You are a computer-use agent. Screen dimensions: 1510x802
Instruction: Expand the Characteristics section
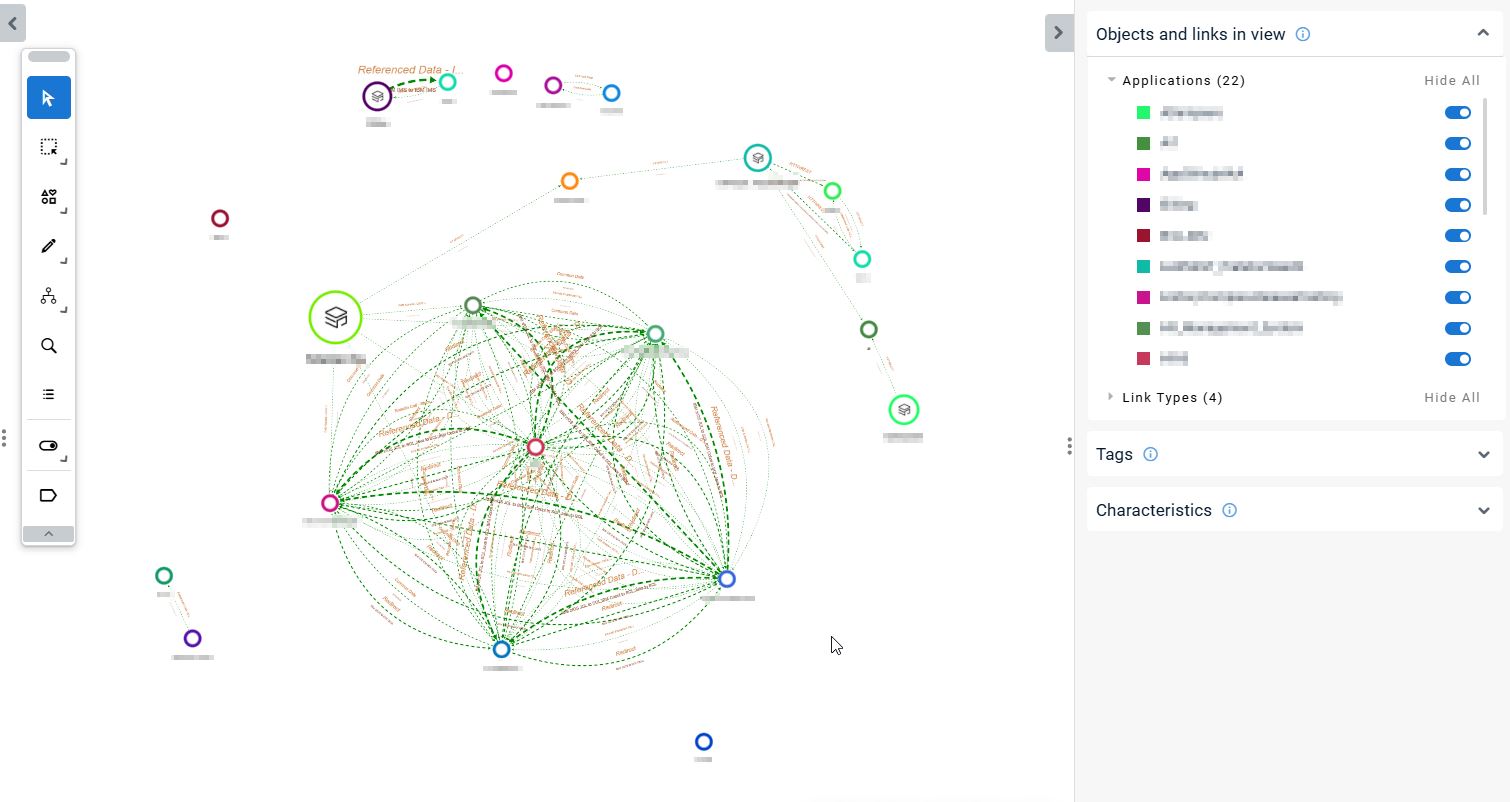pos(1483,510)
